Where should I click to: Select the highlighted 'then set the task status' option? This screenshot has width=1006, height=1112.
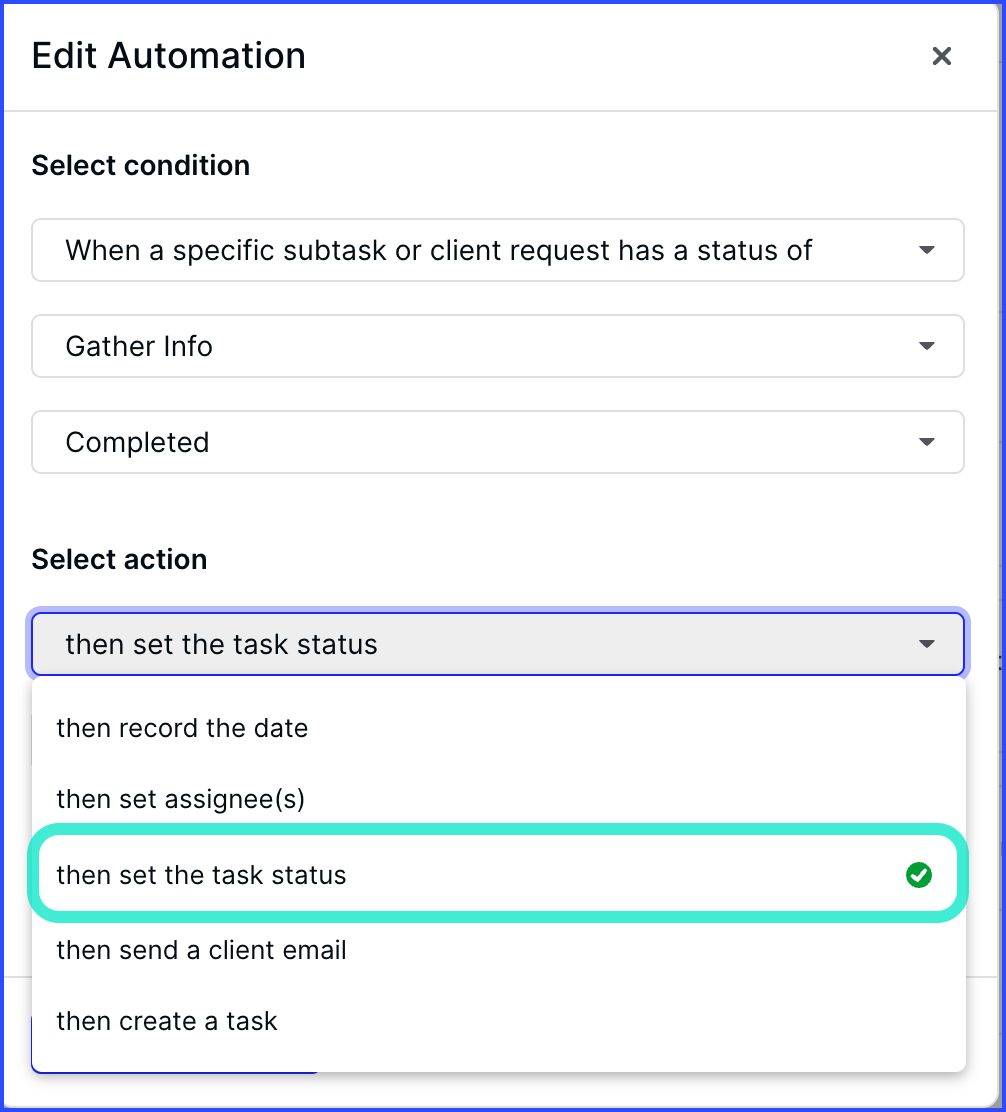(x=498, y=874)
